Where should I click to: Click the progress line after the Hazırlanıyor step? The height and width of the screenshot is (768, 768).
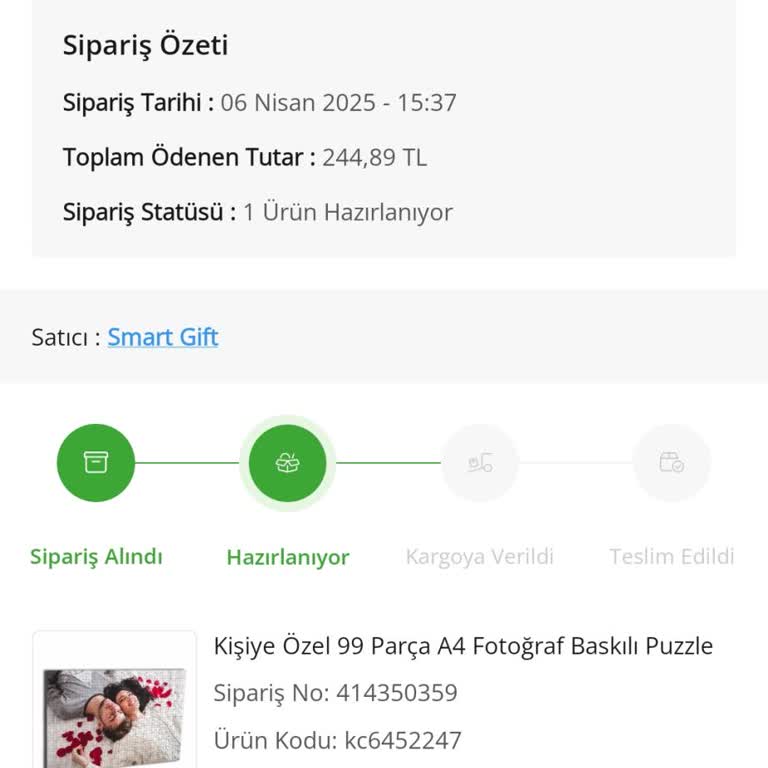click(388, 463)
